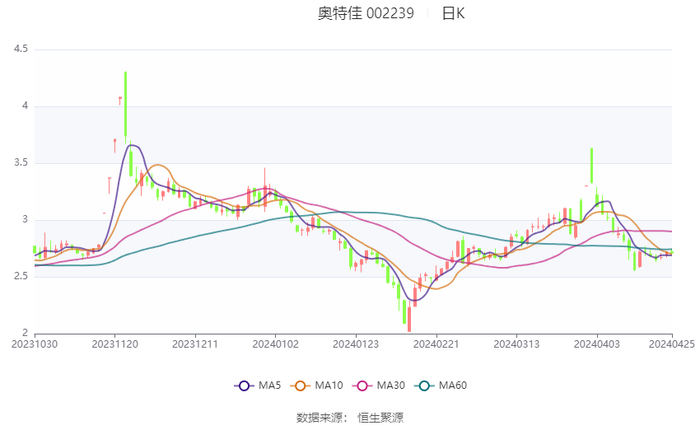Pick the 20240403 date axis label
This screenshot has width=700, height=426.
(596, 343)
